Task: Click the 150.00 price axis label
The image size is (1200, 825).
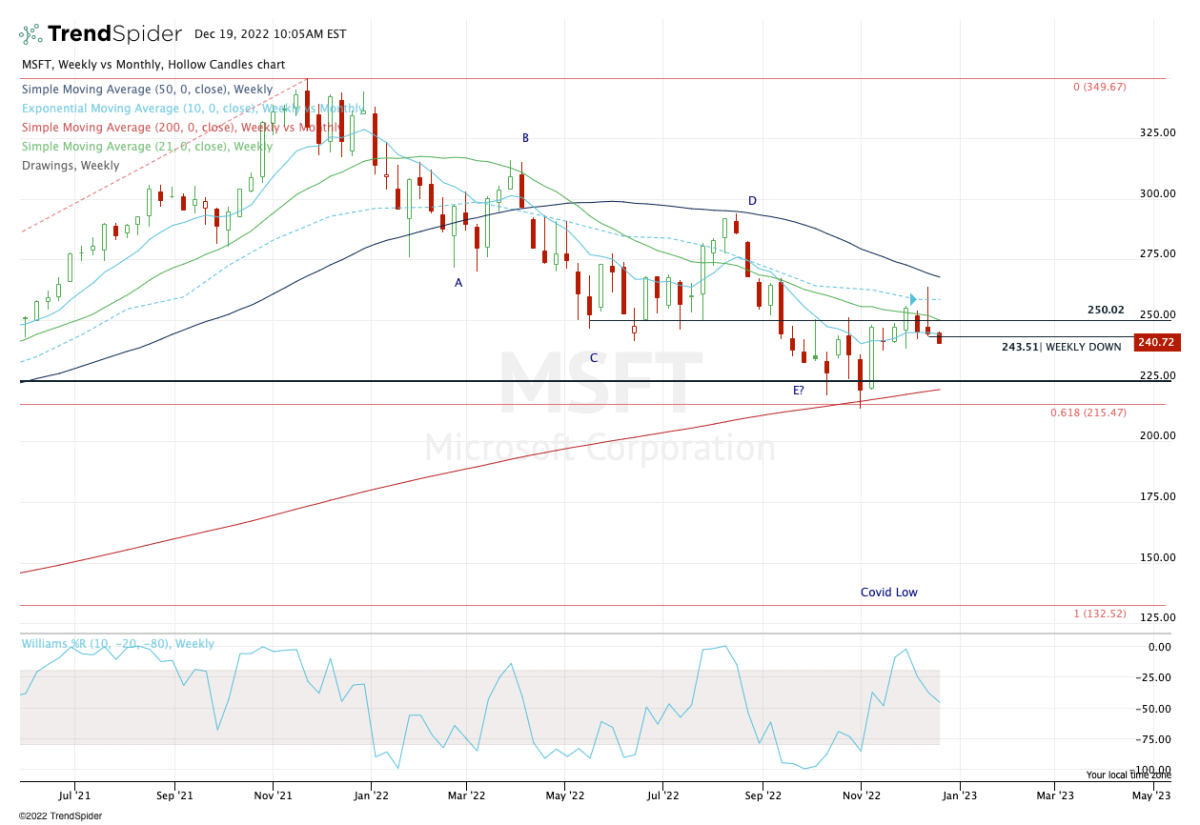Action: [x=1158, y=557]
